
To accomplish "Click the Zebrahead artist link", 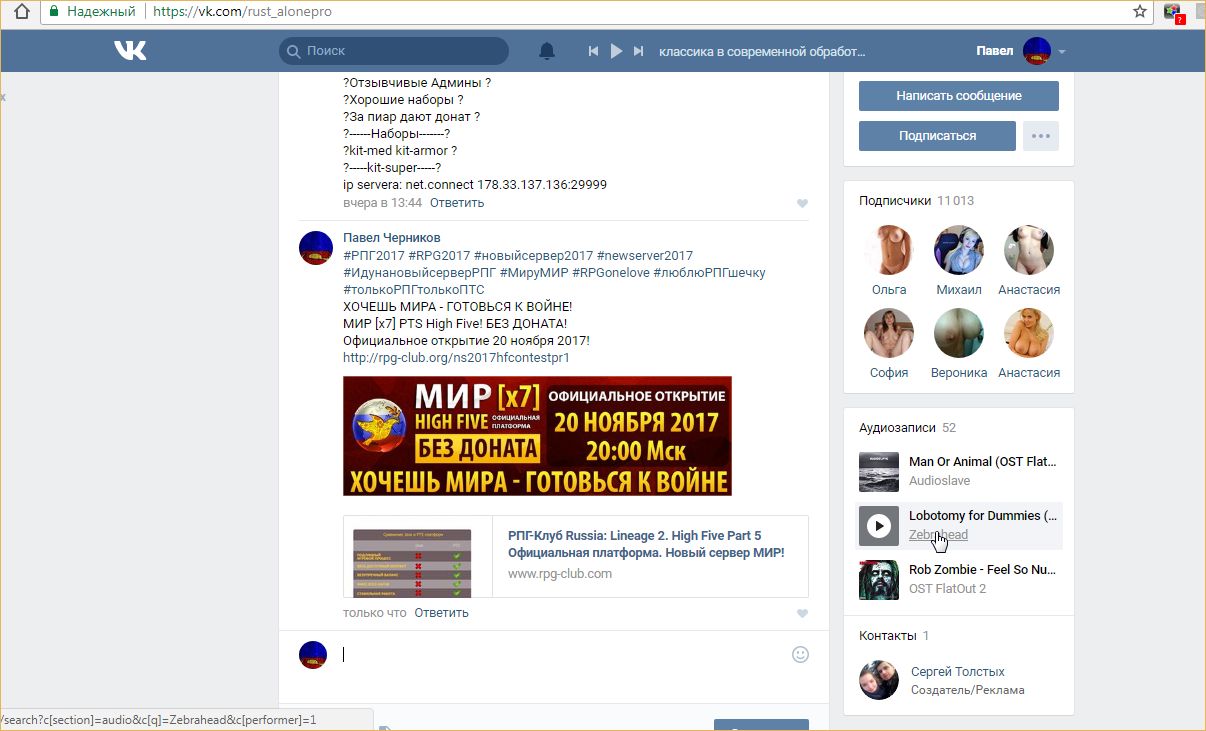I will pos(938,535).
